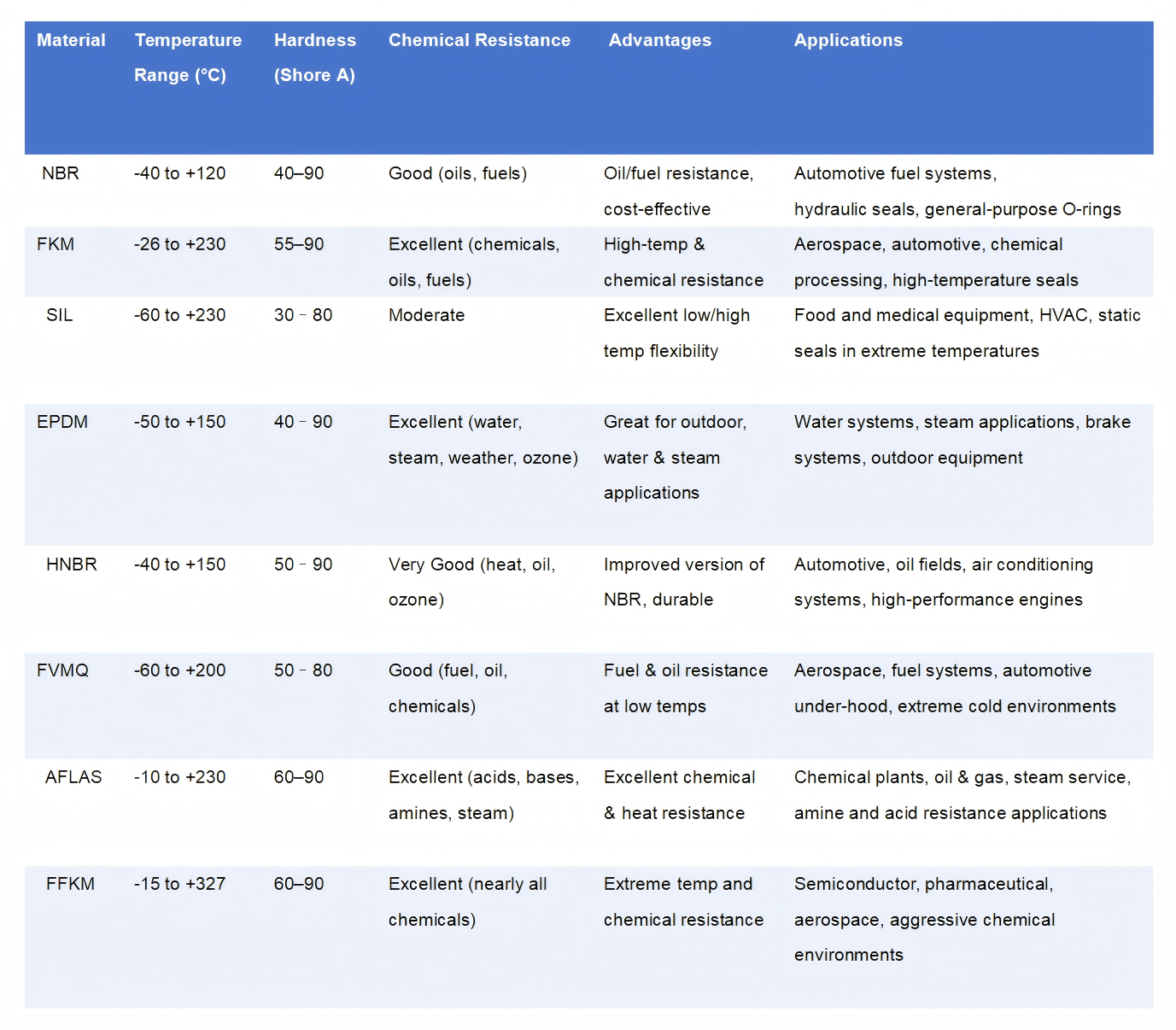Image resolution: width=1176 pixels, height=1030 pixels.
Task: Select the Applications column header
Action: tap(847, 40)
